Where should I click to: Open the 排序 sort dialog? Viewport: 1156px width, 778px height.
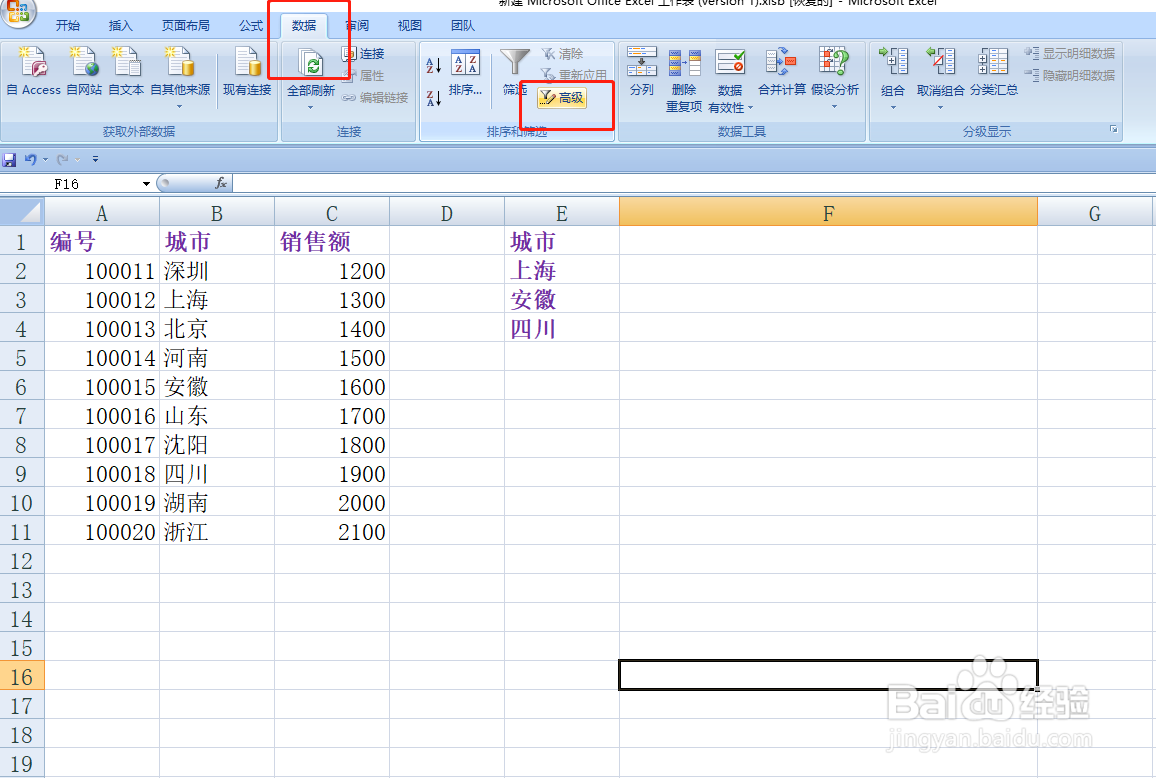pyautogui.click(x=465, y=74)
